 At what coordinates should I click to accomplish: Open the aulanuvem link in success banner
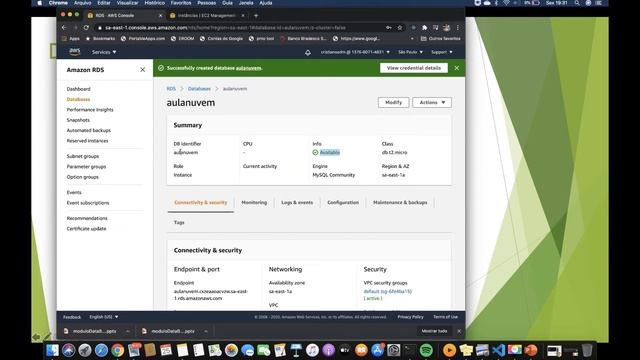coord(249,68)
